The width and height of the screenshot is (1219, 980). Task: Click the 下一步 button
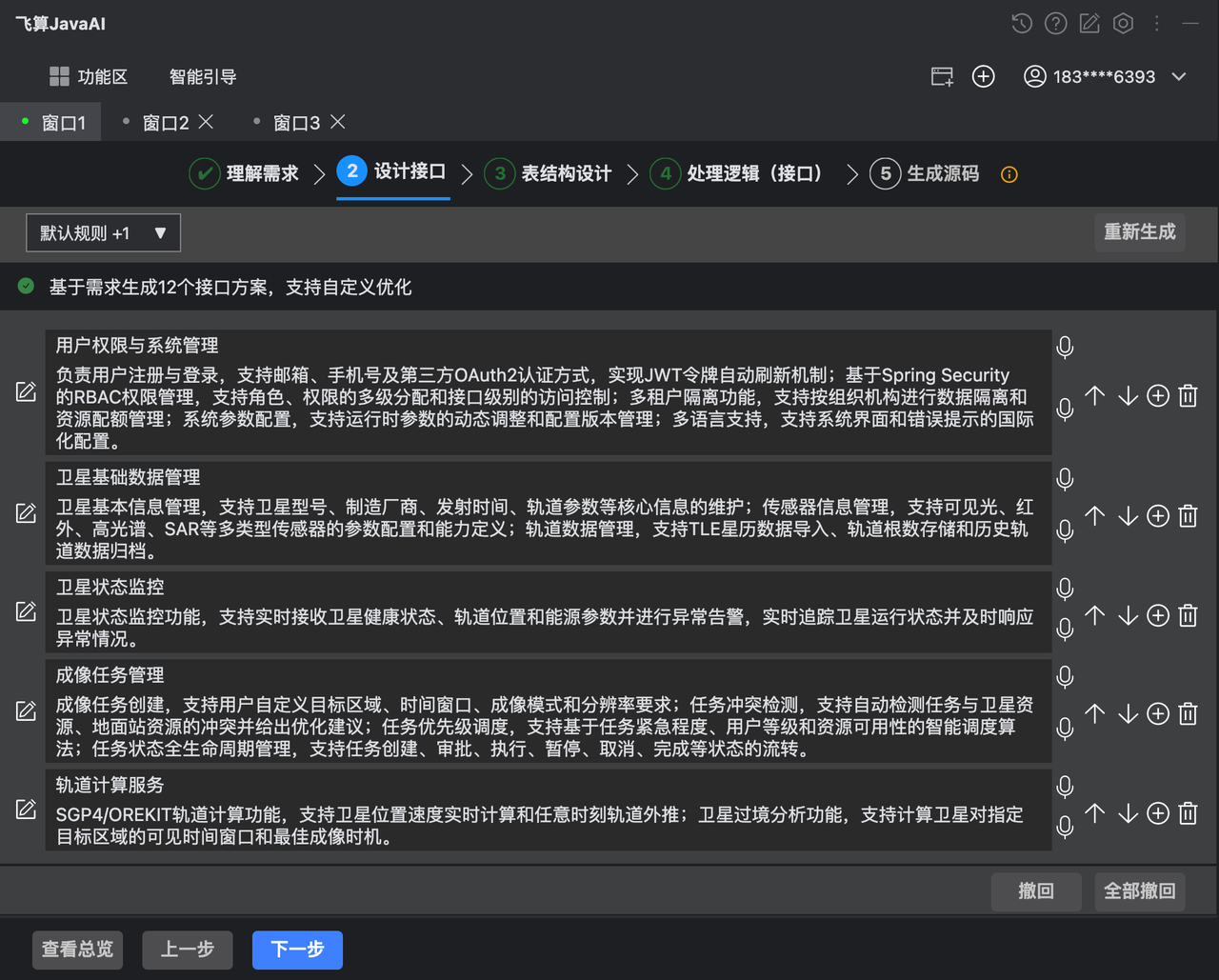tap(297, 950)
